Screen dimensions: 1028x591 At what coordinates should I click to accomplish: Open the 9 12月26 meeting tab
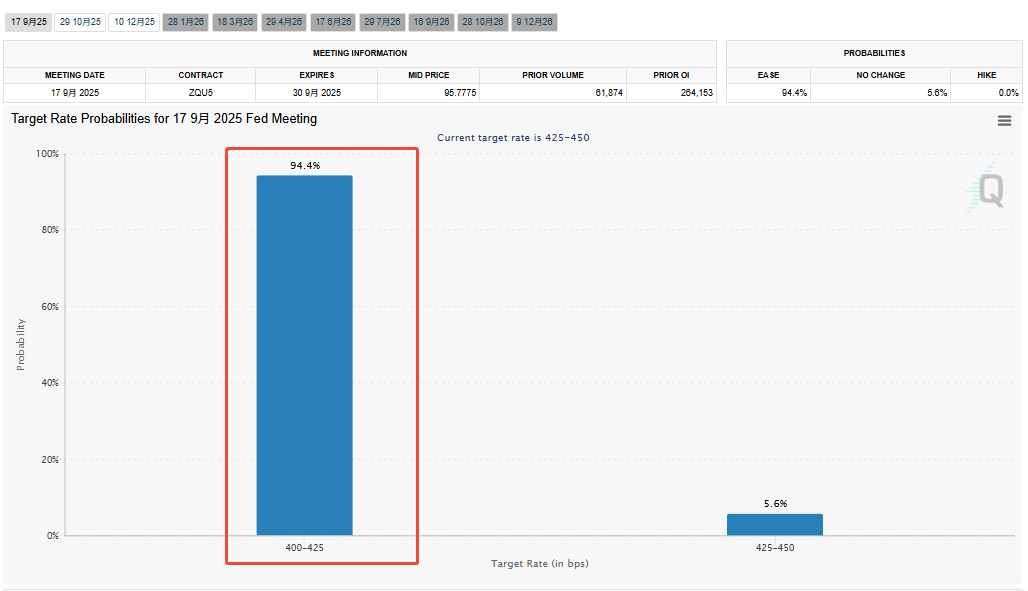(x=534, y=21)
